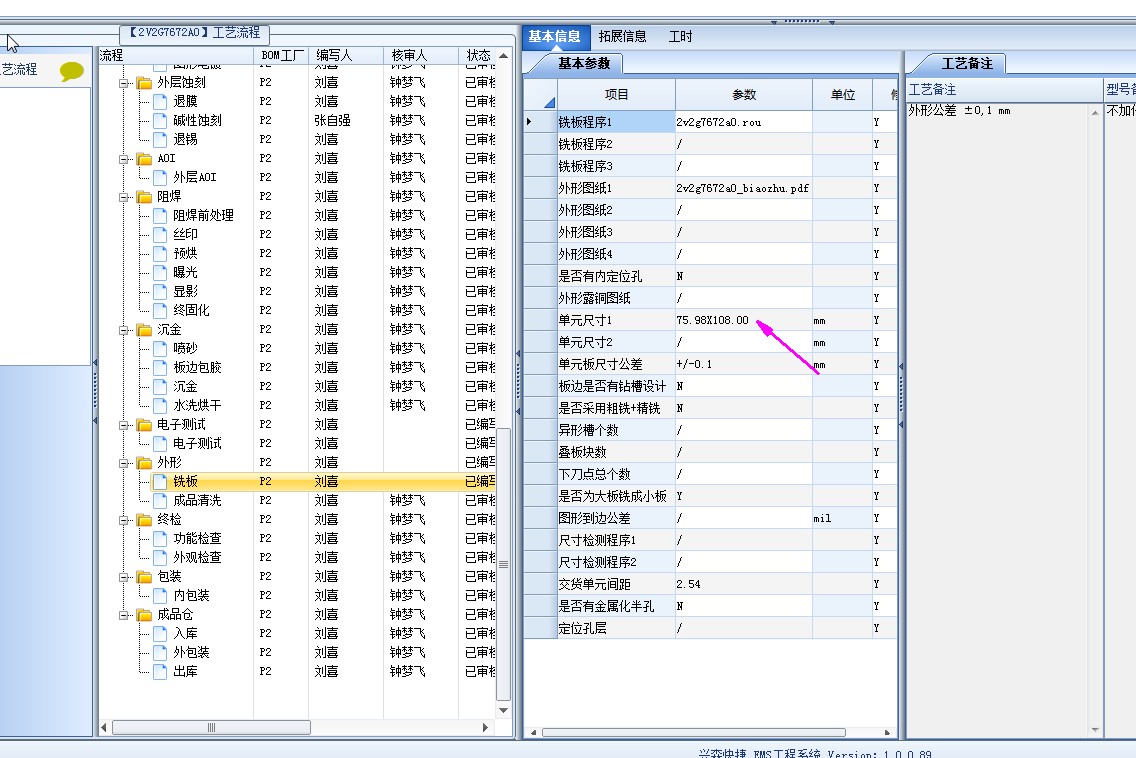Collapse the 沉金 tree node
The image size is (1136, 758).
[124, 330]
